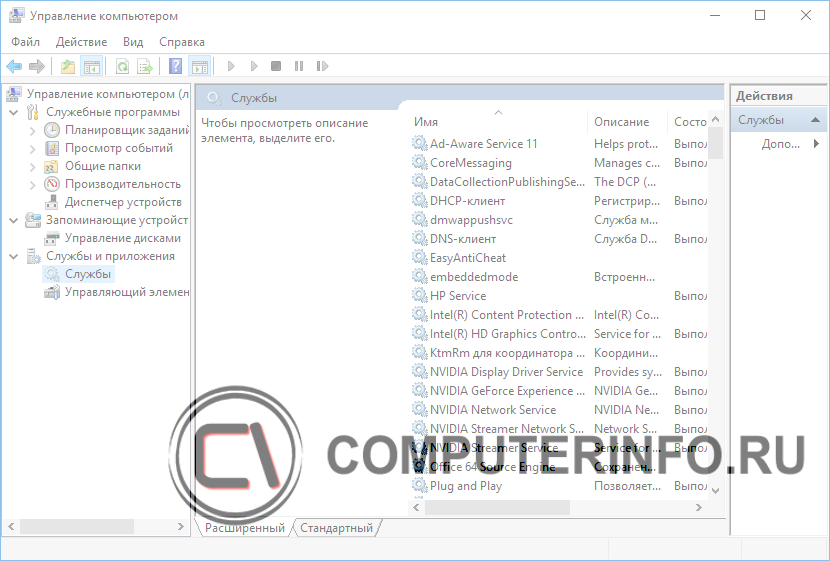The width and height of the screenshot is (830, 561).
Task: Click the Restart service icon
Action: [322, 66]
